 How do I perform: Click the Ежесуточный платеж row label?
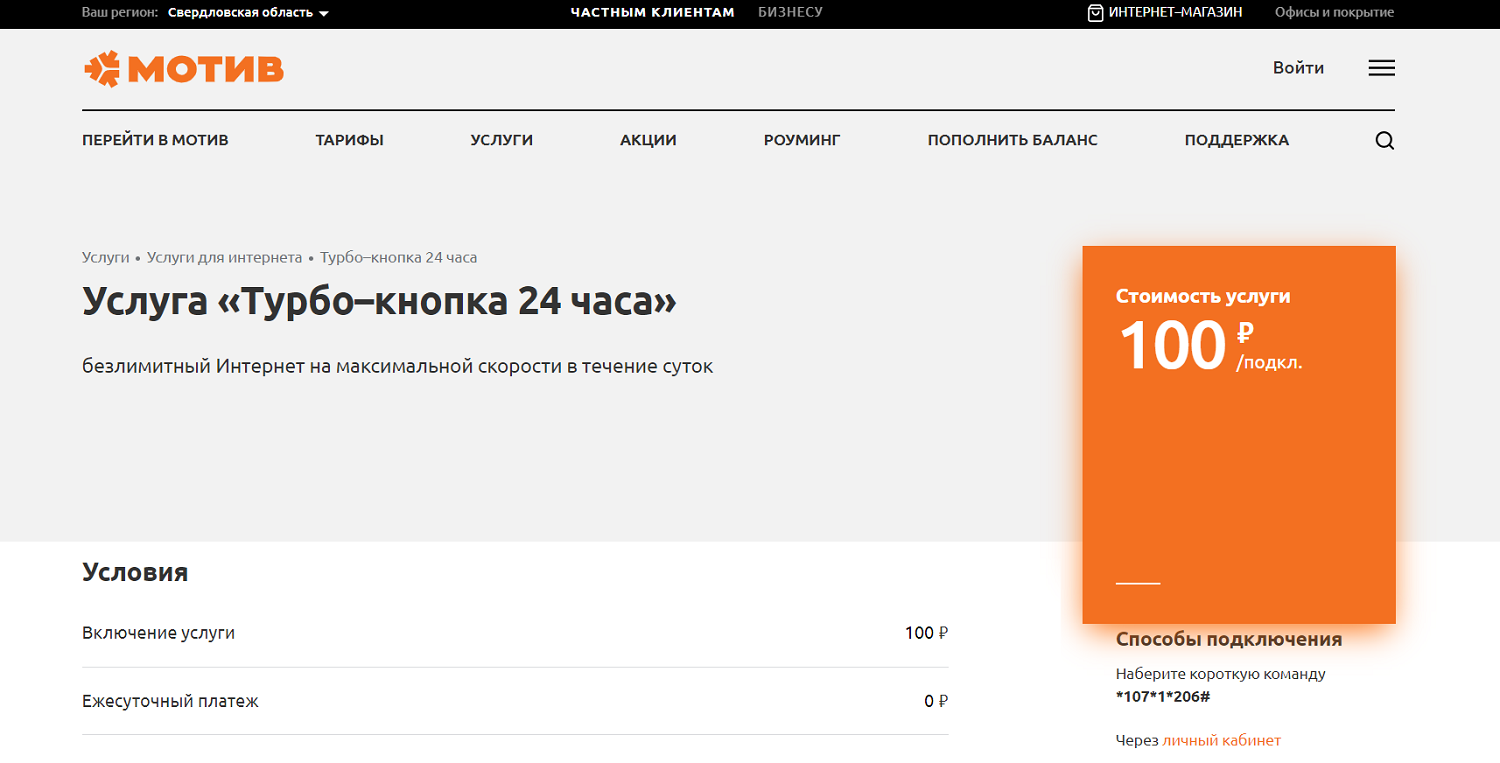click(170, 701)
